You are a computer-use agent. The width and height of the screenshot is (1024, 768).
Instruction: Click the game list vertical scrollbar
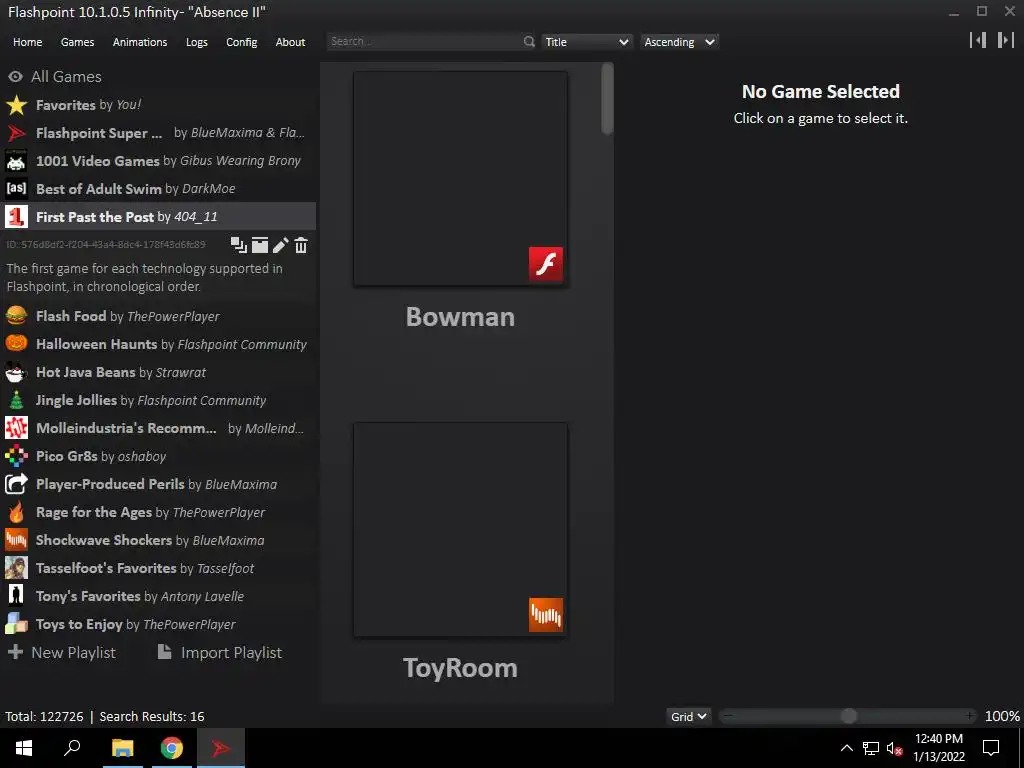coord(607,99)
